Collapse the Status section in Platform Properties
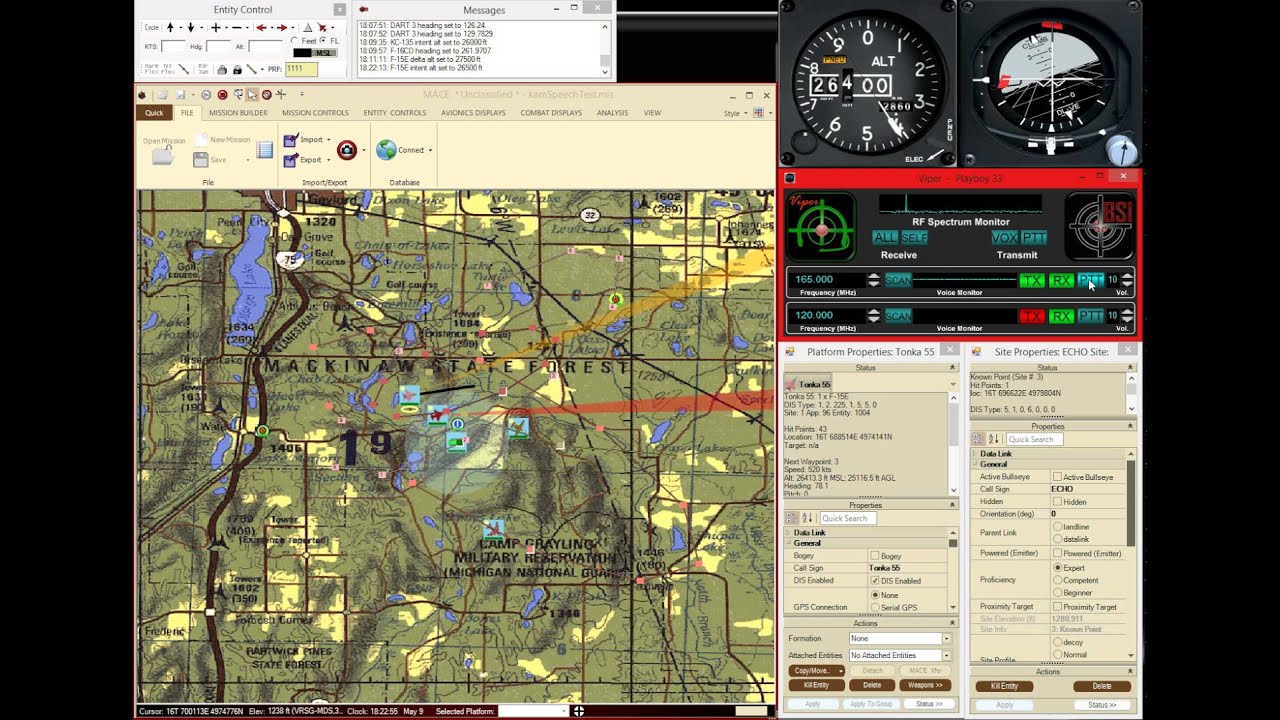 952,368
